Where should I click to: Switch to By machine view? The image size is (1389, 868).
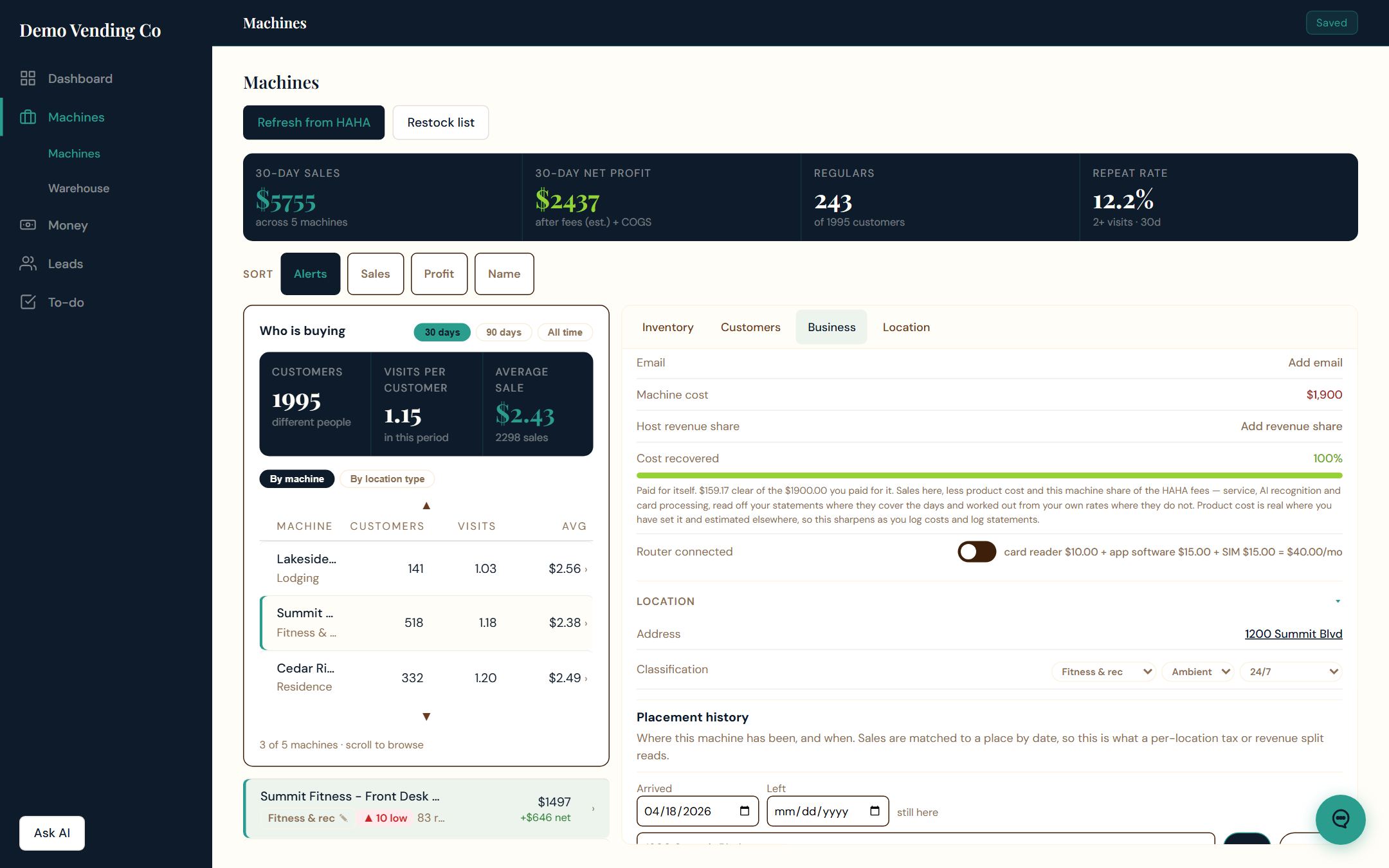click(x=296, y=479)
